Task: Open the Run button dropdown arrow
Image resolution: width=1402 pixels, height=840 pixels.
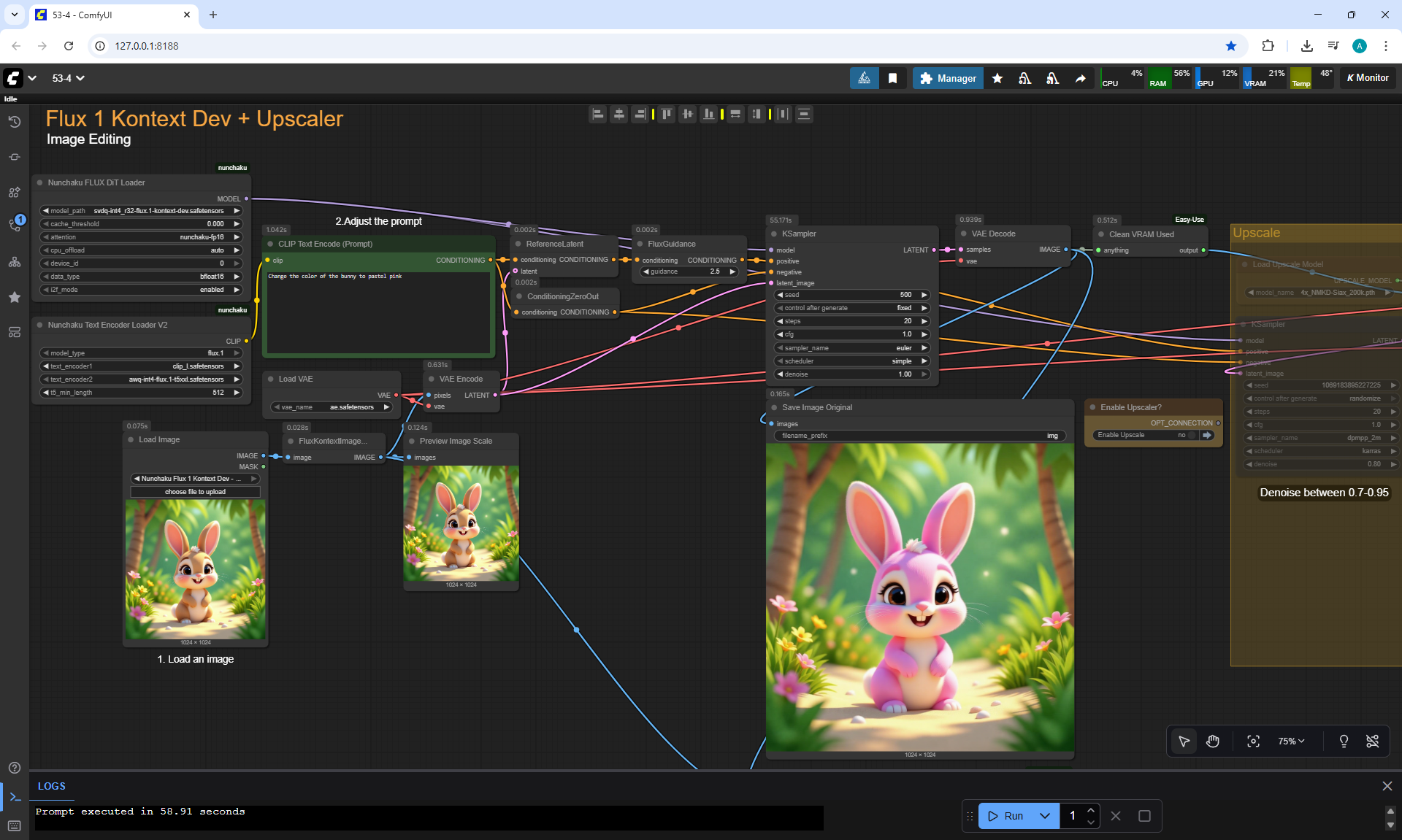Action: [1045, 816]
